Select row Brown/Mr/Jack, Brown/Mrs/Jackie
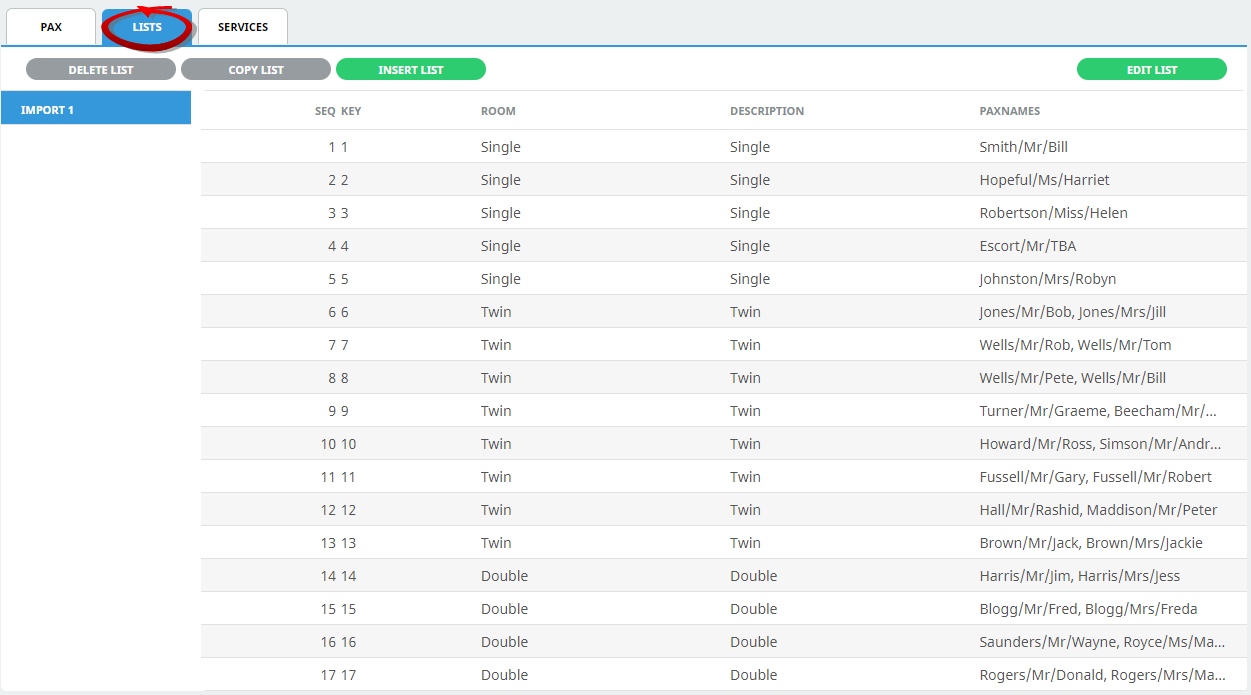Screen dimensions: 1251x695 [x=725, y=543]
